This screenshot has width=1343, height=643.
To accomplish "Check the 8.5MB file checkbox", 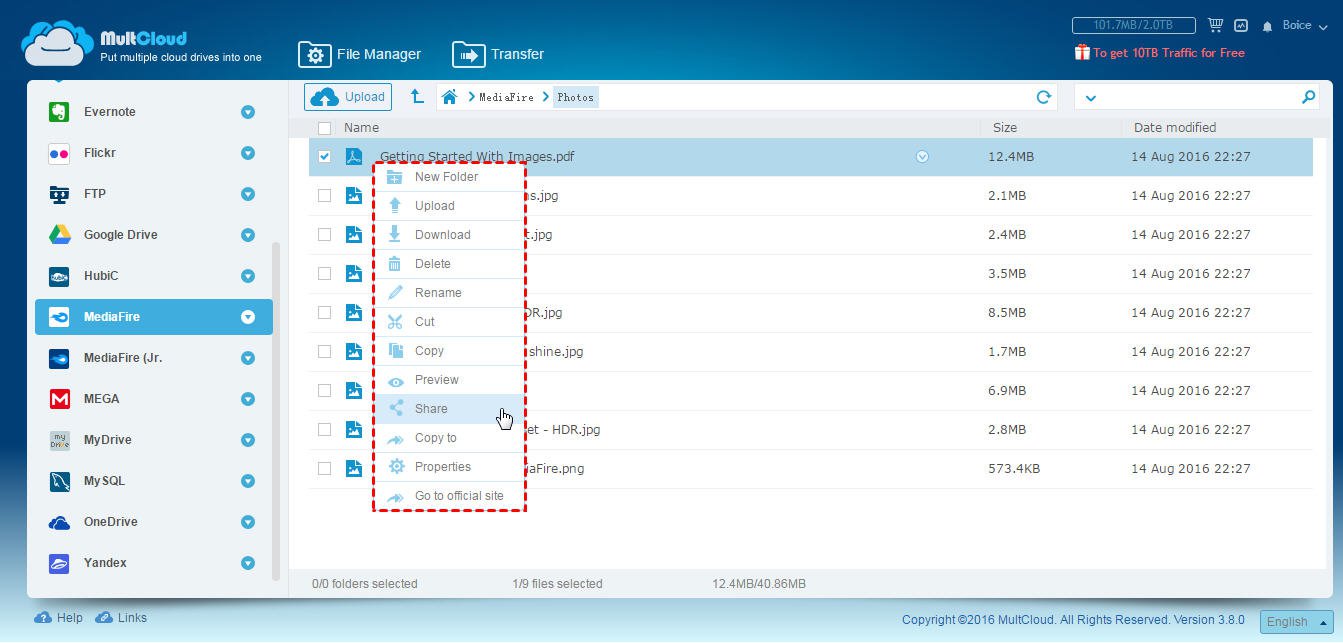I will click(x=324, y=312).
